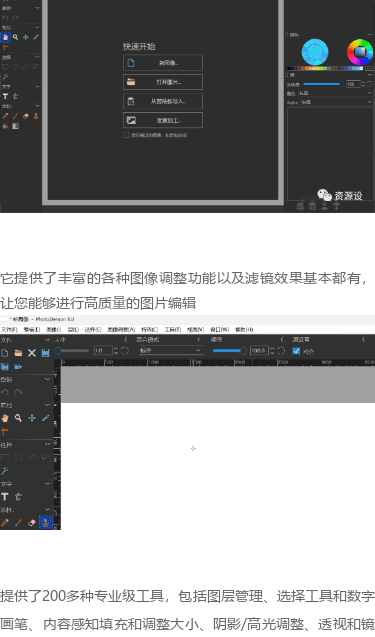
Task: Select the Hand tool in the lower toolbox
Action: (x=5, y=418)
